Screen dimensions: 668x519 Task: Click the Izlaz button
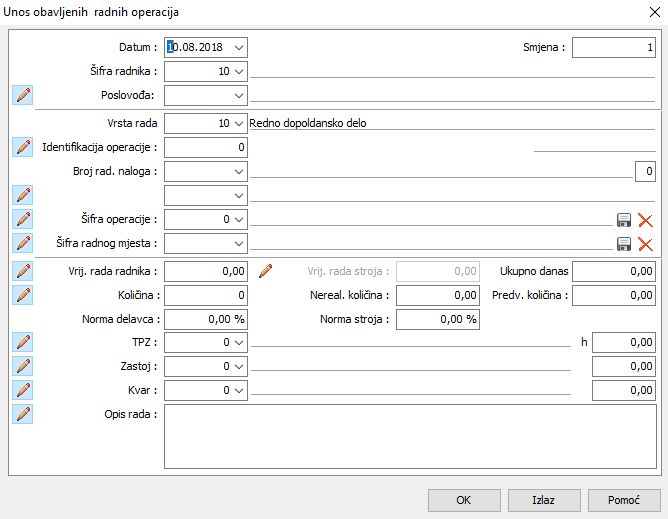click(544, 500)
